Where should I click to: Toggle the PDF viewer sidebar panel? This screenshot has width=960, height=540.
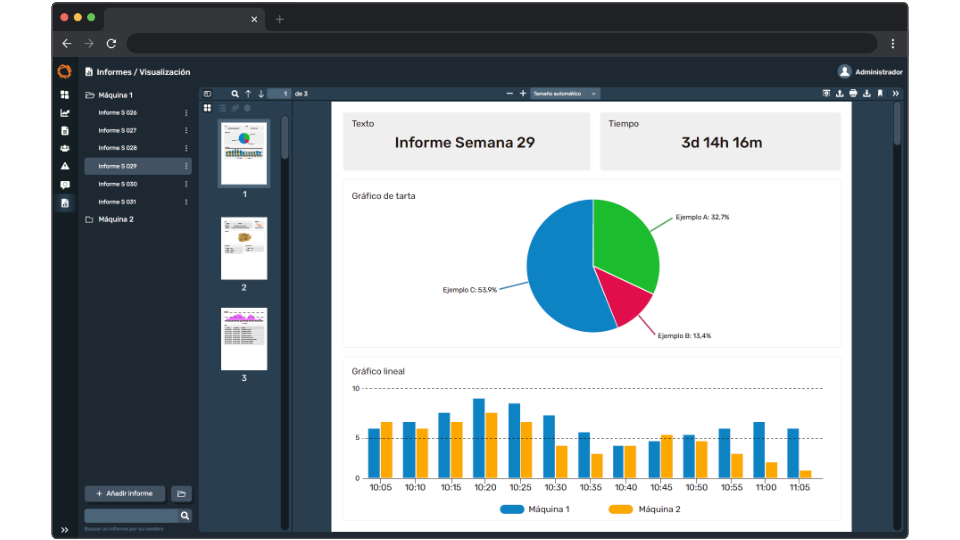(x=208, y=93)
